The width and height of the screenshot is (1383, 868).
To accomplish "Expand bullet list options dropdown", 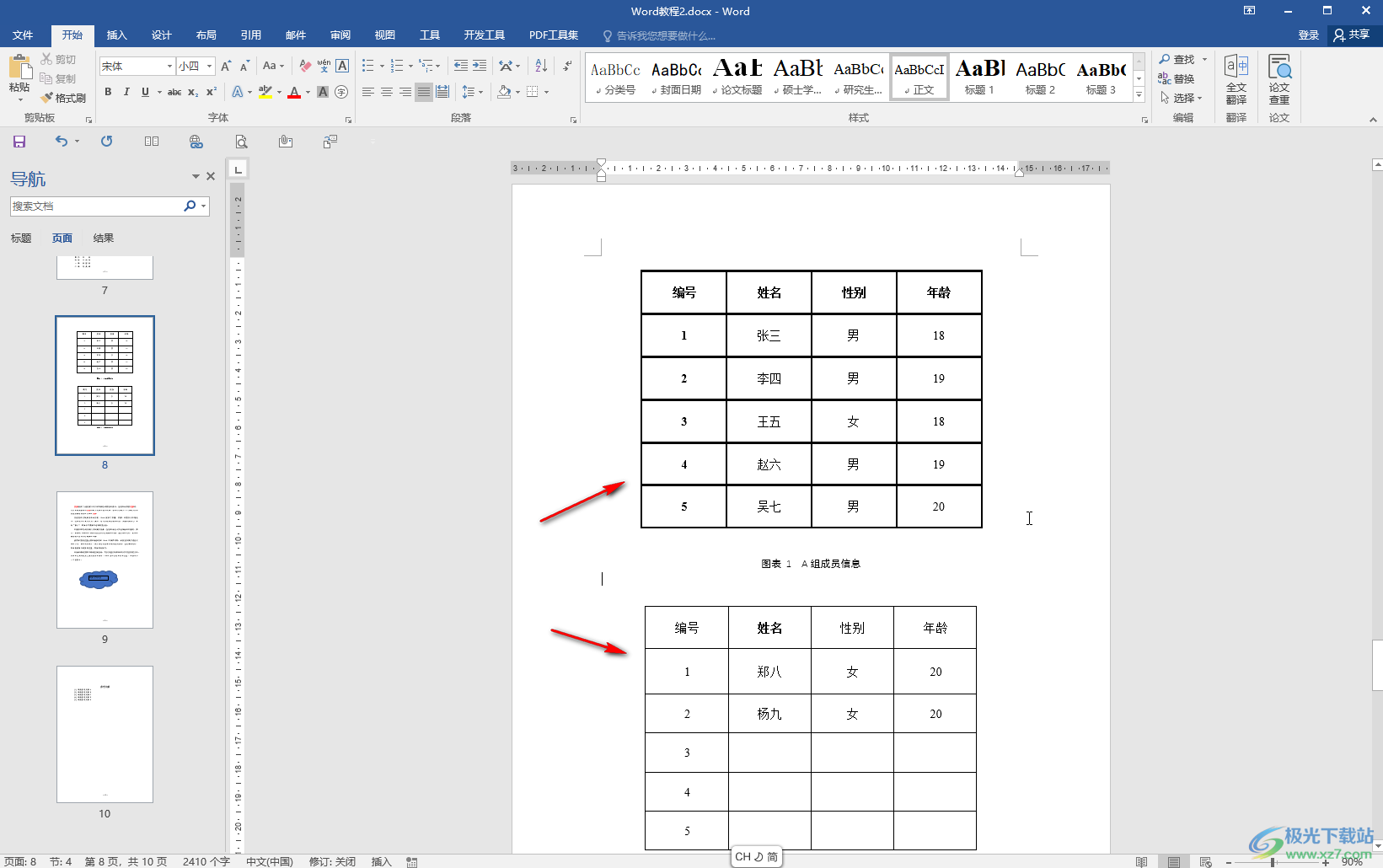I will (x=383, y=66).
